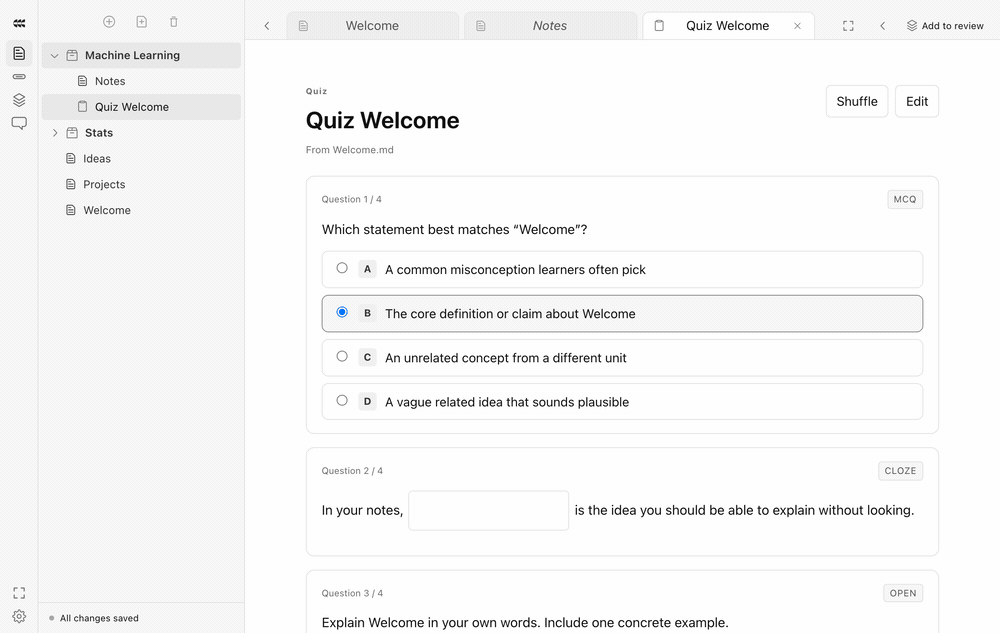1000x633 pixels.
Task: Click the back chevron left of the Welcome tab
Action: coord(267,25)
